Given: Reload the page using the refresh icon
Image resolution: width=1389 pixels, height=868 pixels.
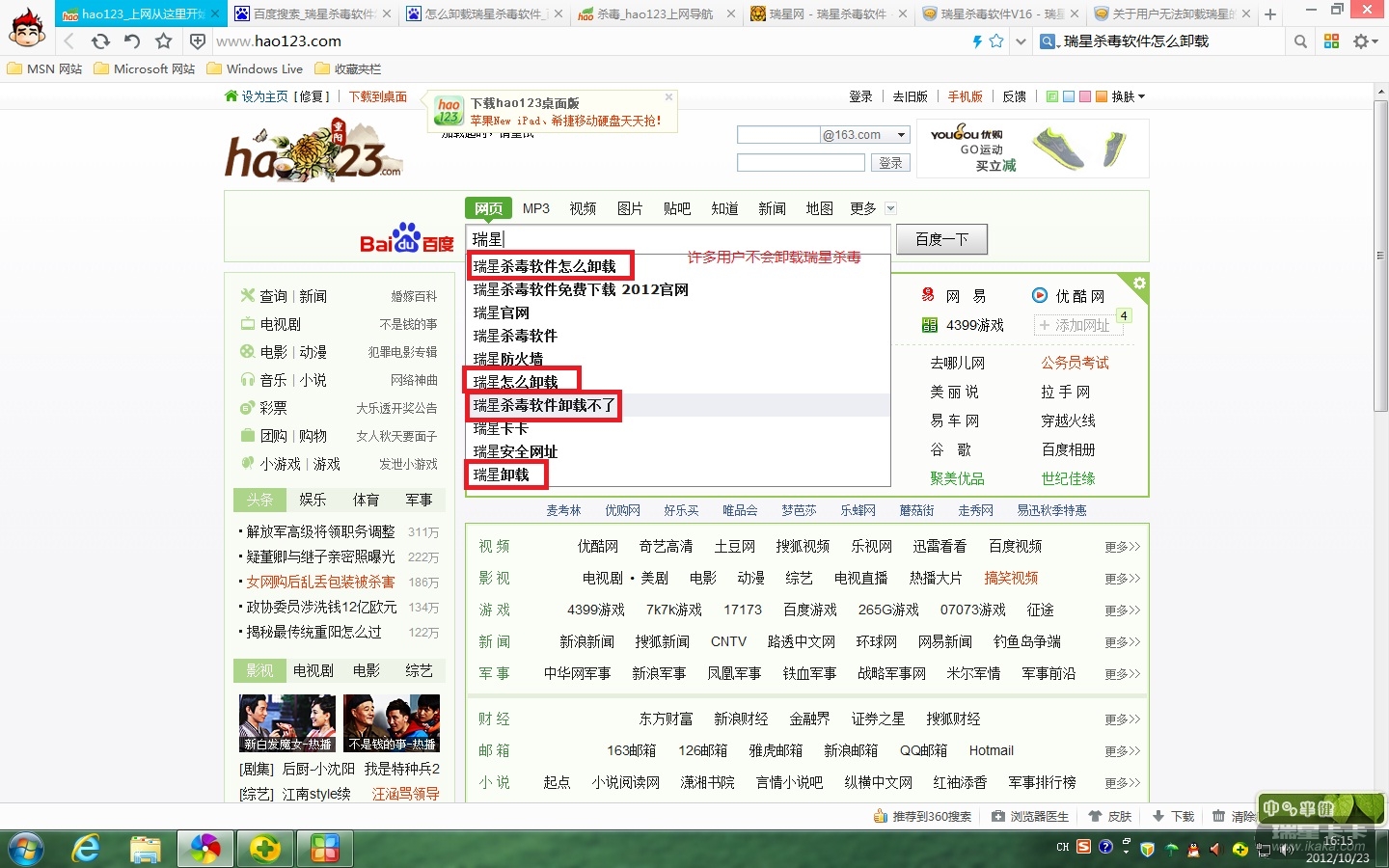Looking at the screenshot, I should (100, 41).
